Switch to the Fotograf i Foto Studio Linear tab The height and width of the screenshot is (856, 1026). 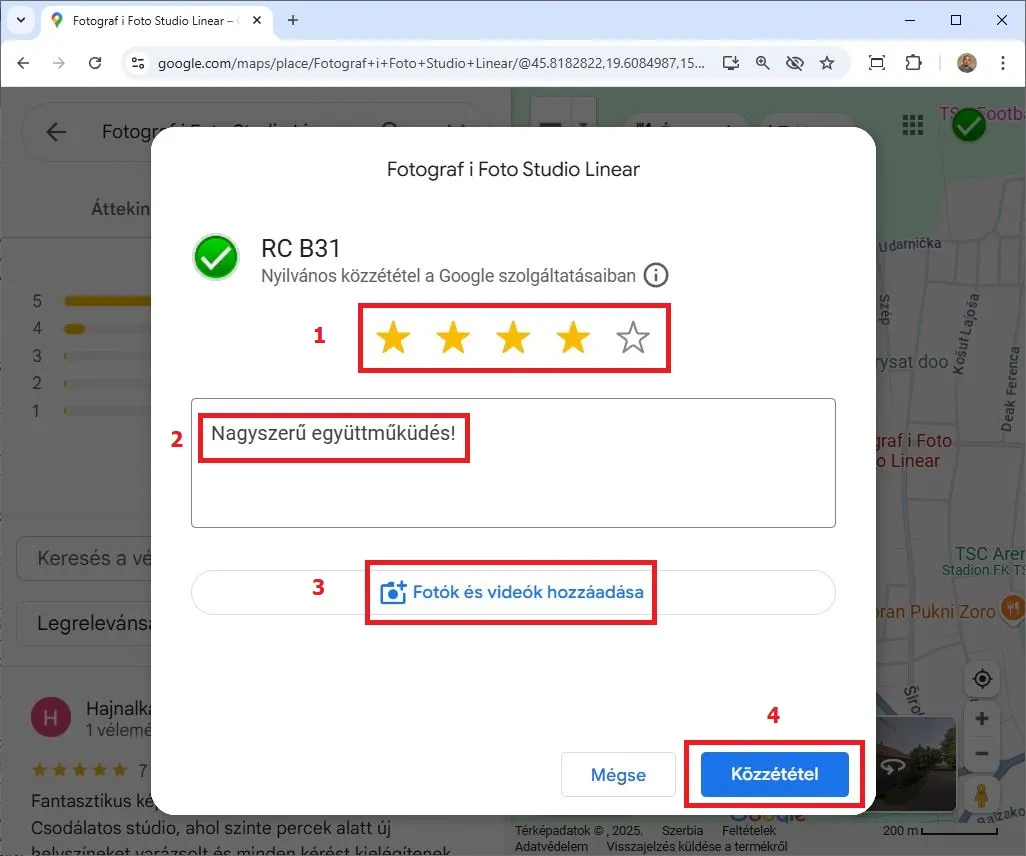coord(150,20)
